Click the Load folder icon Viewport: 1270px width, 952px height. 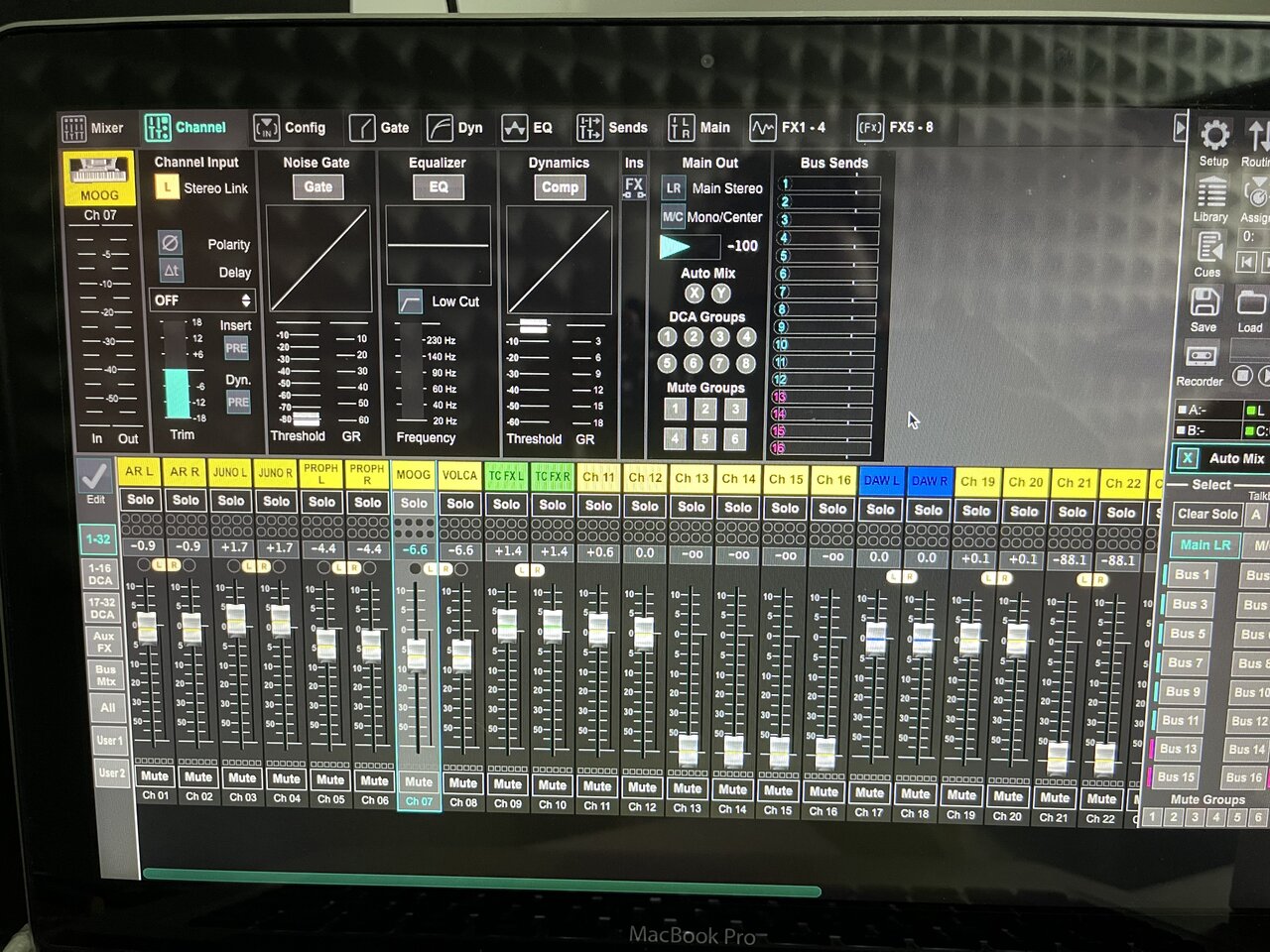point(1250,301)
